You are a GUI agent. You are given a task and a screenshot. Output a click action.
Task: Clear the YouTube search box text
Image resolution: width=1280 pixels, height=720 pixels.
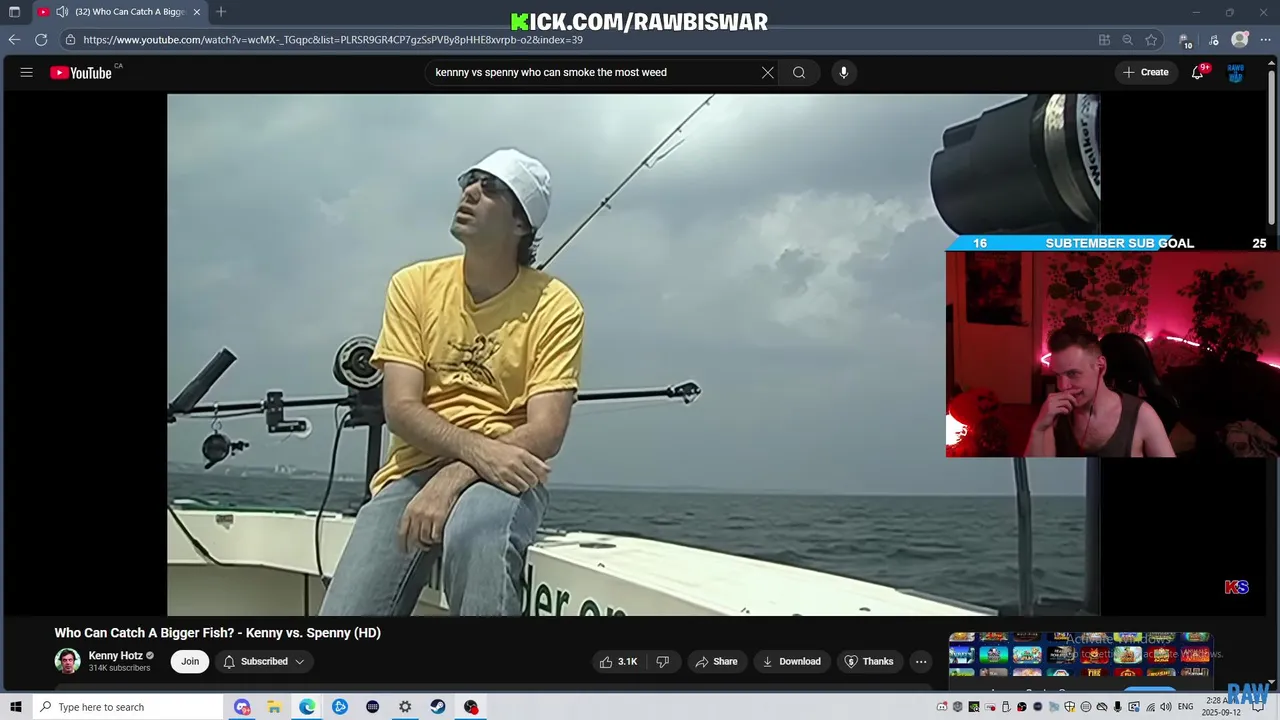pos(768,72)
